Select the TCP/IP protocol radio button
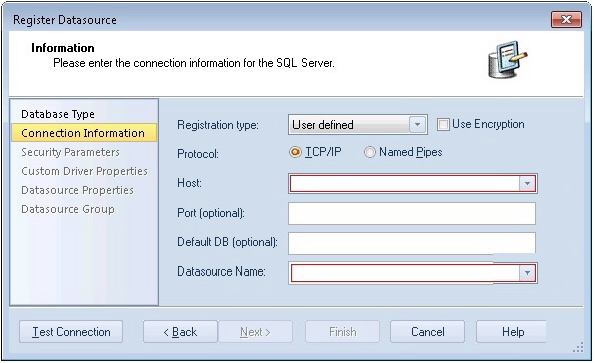Image resolution: width=595 pixels, height=363 pixels. click(x=295, y=152)
